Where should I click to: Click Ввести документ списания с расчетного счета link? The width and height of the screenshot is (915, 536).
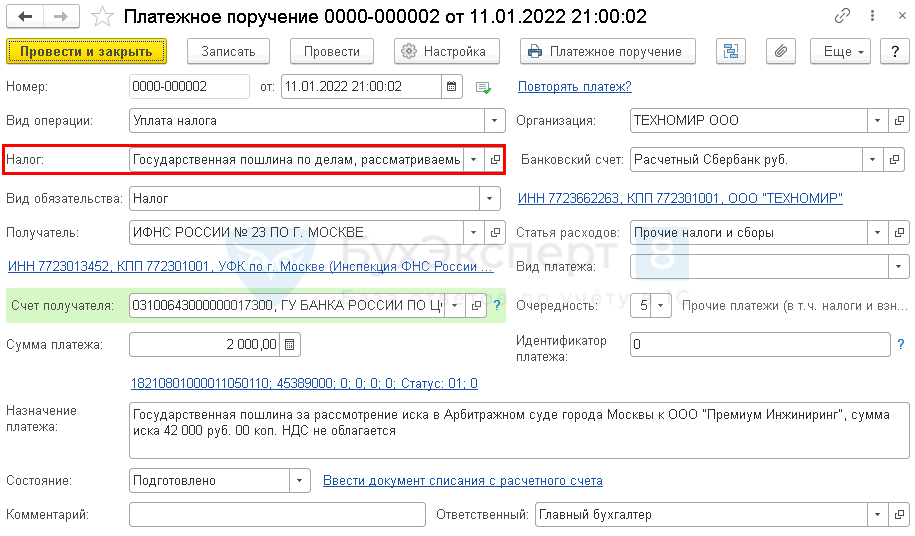coord(462,481)
